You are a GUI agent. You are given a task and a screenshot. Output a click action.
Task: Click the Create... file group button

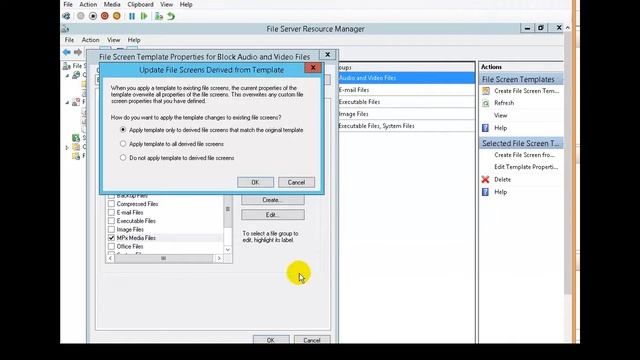(273, 200)
